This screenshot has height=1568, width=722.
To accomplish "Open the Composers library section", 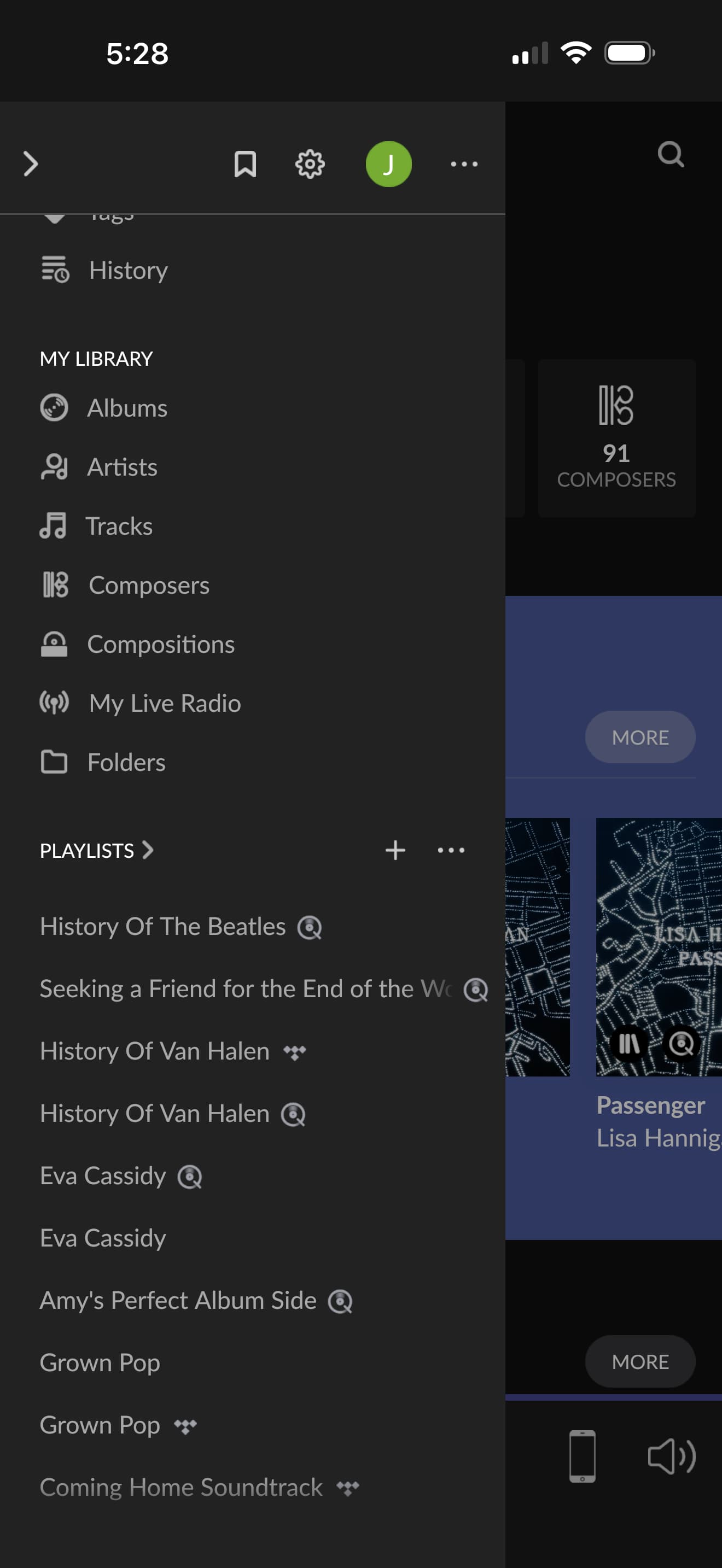I will (x=149, y=586).
